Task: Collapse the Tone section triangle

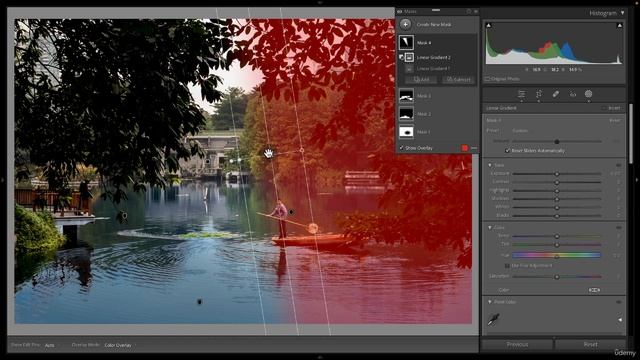Action: pos(490,165)
